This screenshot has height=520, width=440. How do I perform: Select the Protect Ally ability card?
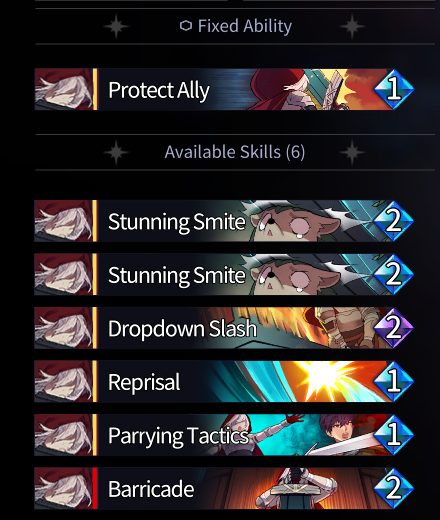pyautogui.click(x=224, y=89)
